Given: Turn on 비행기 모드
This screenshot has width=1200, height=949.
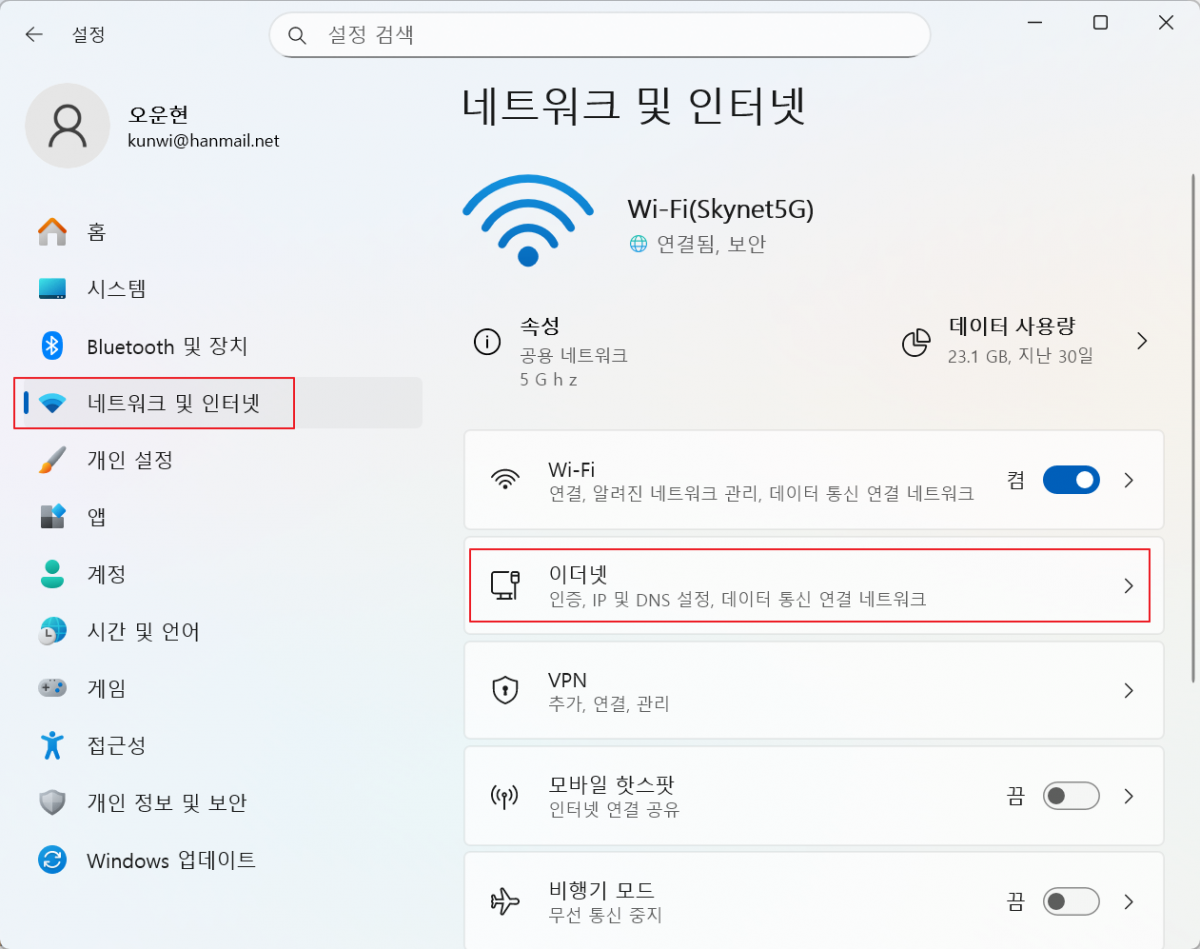Looking at the screenshot, I should click(x=1071, y=901).
